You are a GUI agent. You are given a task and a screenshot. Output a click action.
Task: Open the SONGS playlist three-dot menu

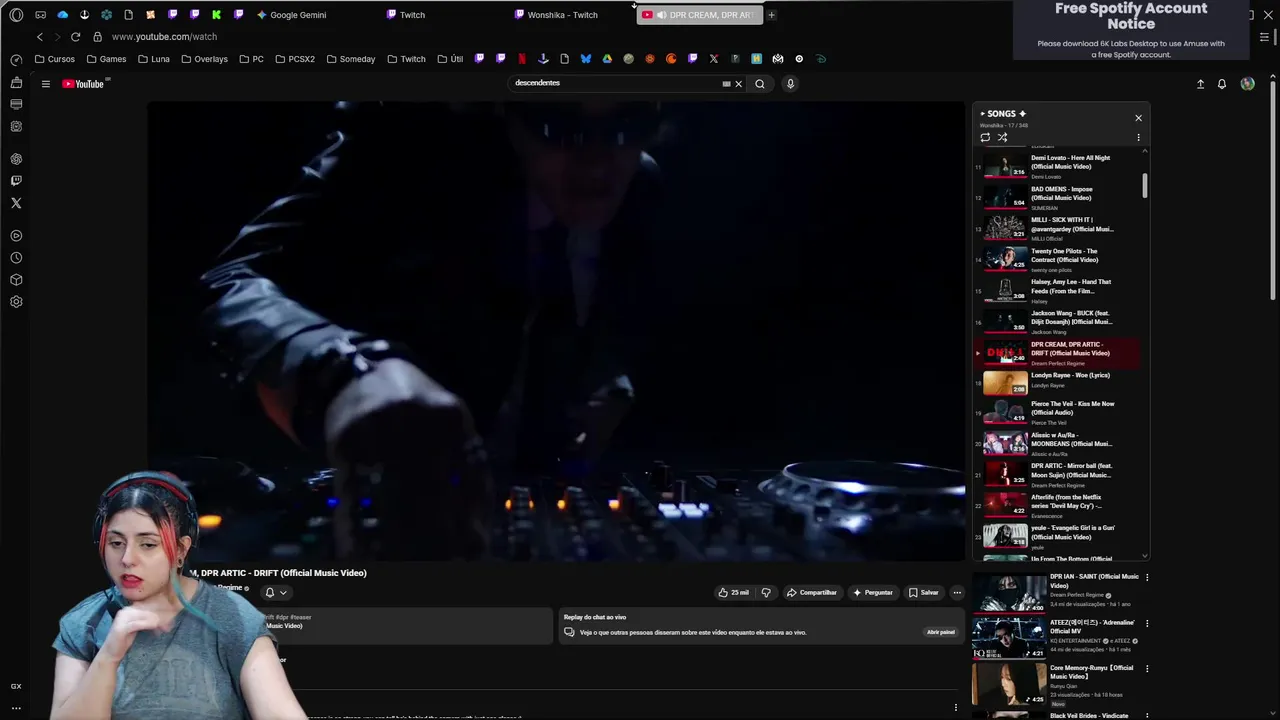point(1138,138)
